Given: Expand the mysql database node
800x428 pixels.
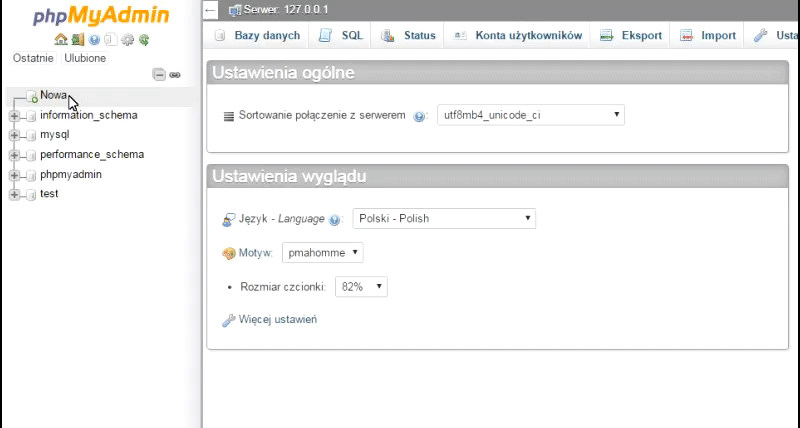Looking at the screenshot, I should click(14, 135).
